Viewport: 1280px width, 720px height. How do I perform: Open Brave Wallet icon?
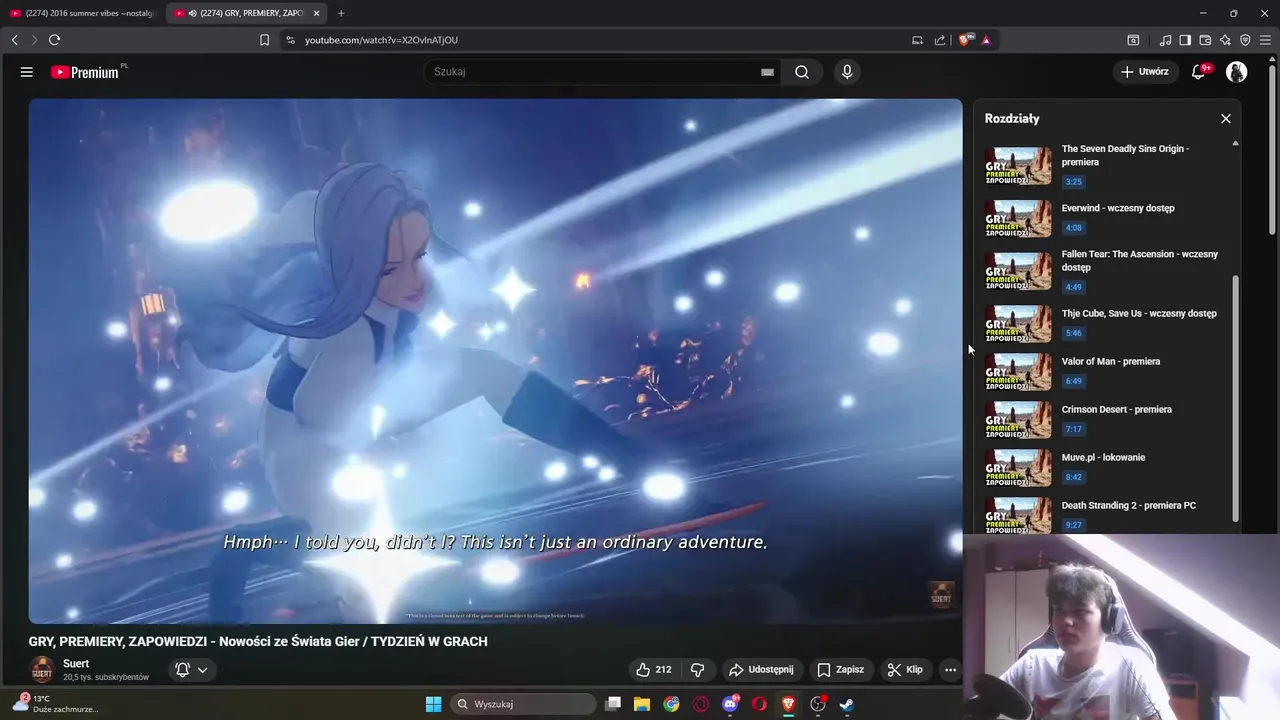click(x=1205, y=40)
